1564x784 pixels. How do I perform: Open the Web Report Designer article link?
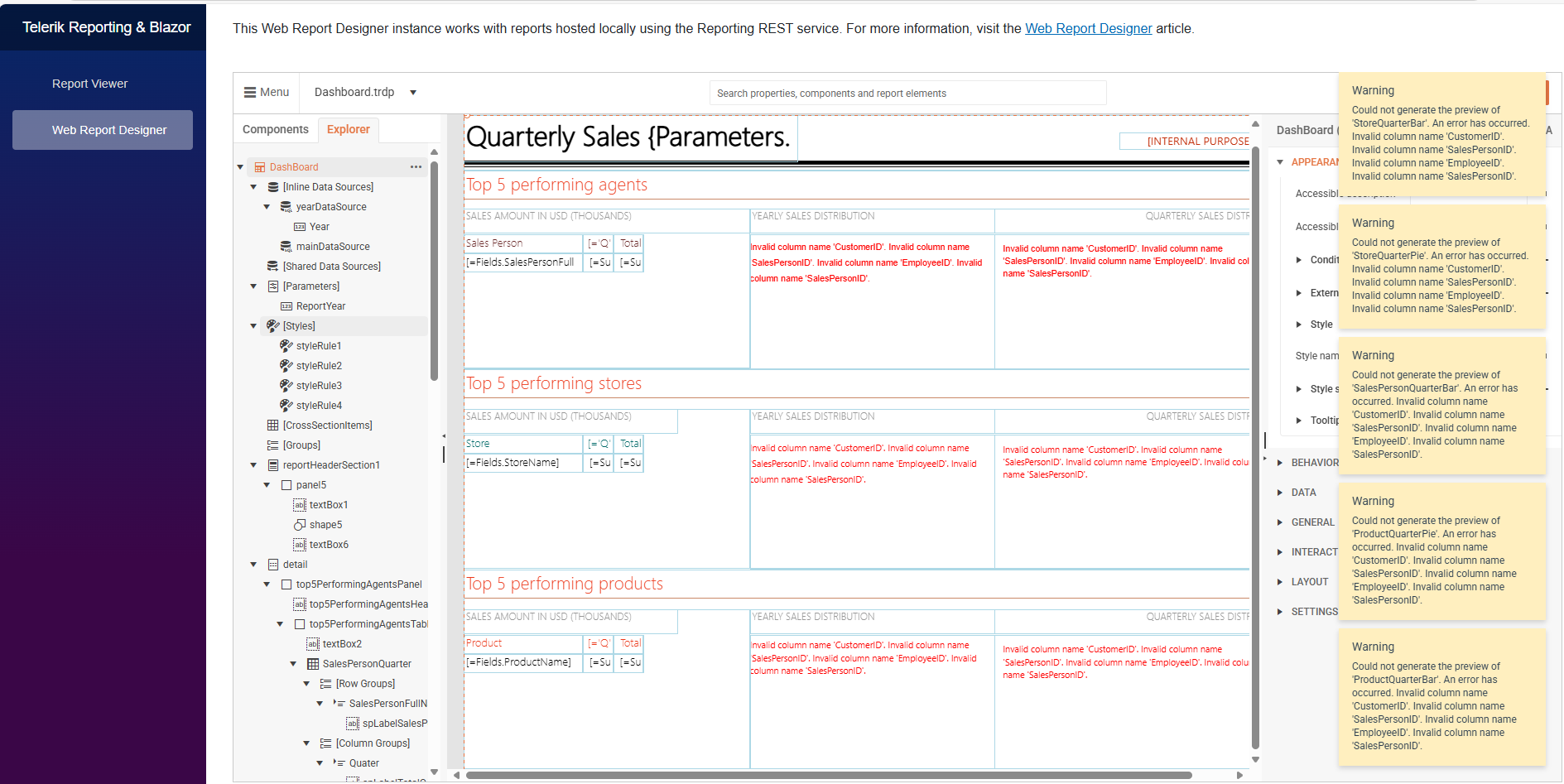tap(1088, 28)
